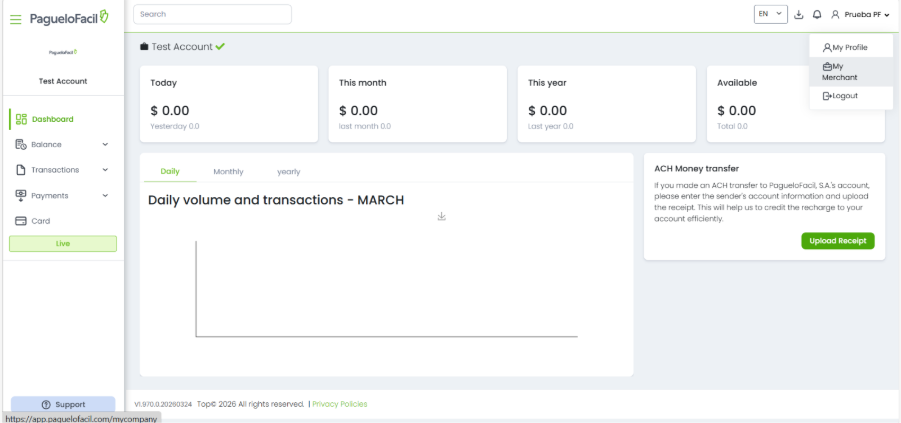Choose Logout from user menu
Viewport: 901px width, 423px height.
point(840,96)
